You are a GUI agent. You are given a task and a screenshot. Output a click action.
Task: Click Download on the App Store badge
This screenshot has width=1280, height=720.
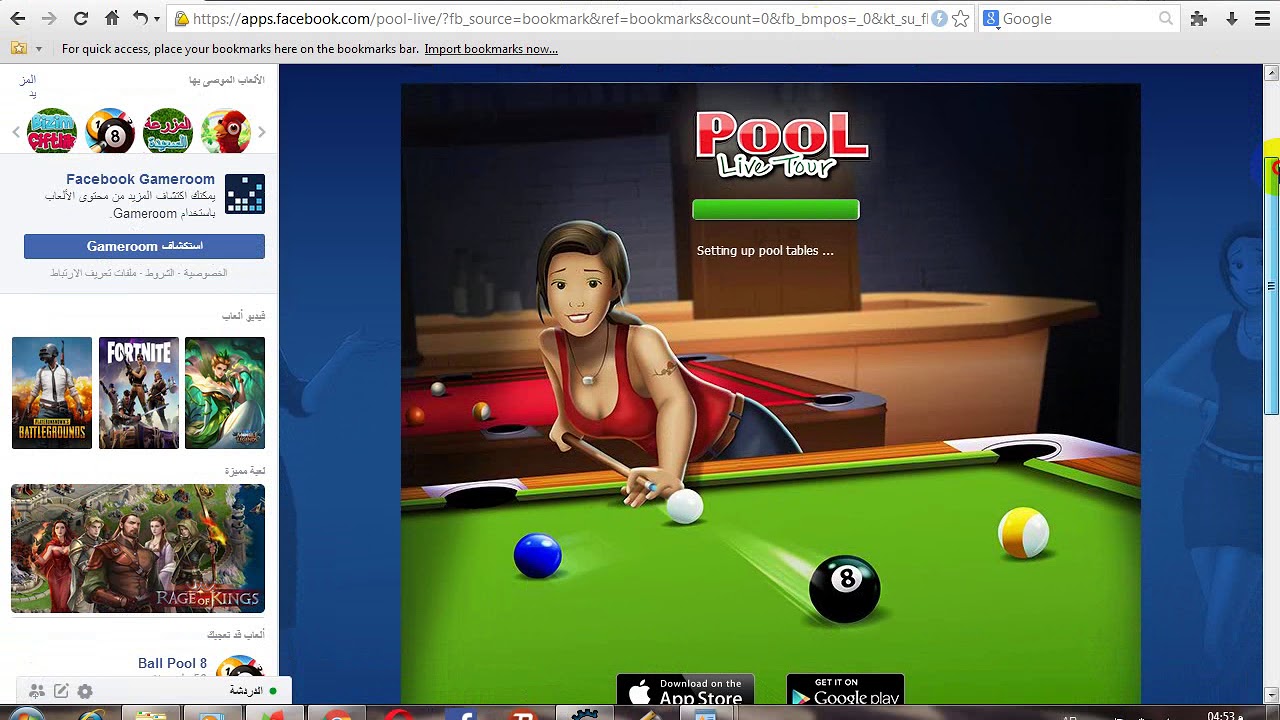point(686,691)
